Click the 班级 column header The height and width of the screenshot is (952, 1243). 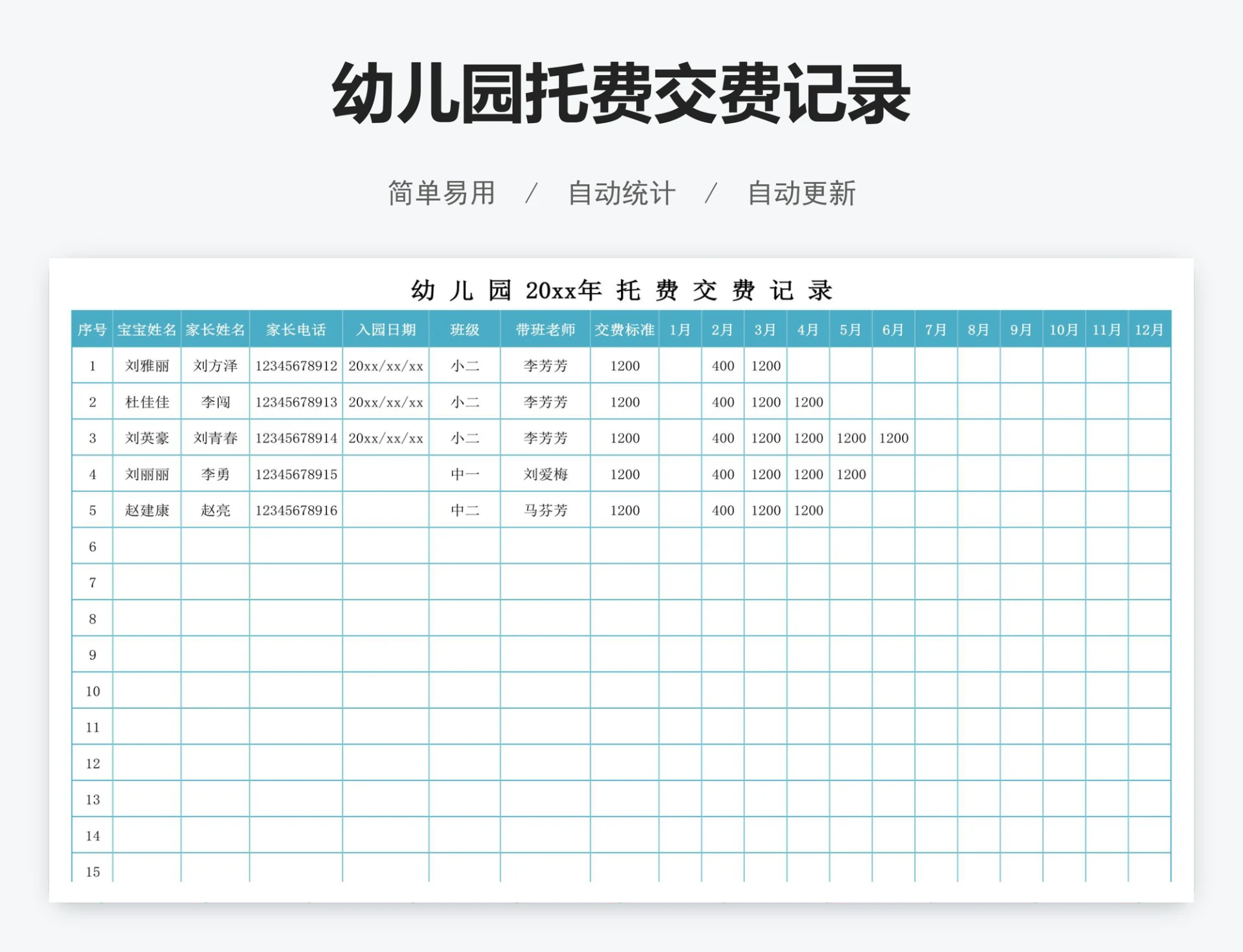pos(465,329)
